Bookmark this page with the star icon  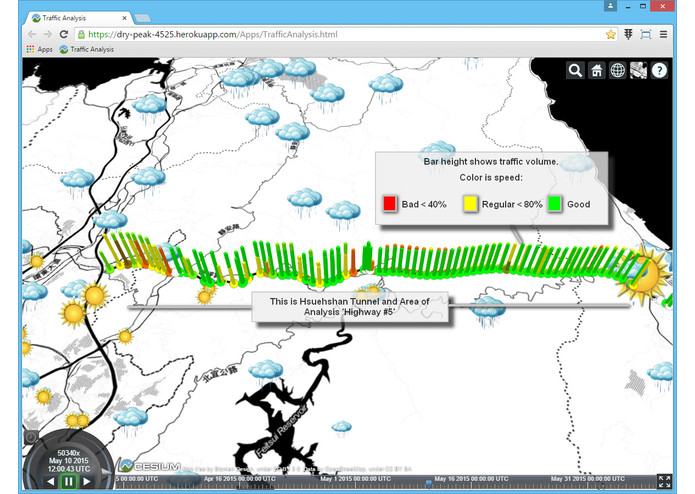coord(611,34)
